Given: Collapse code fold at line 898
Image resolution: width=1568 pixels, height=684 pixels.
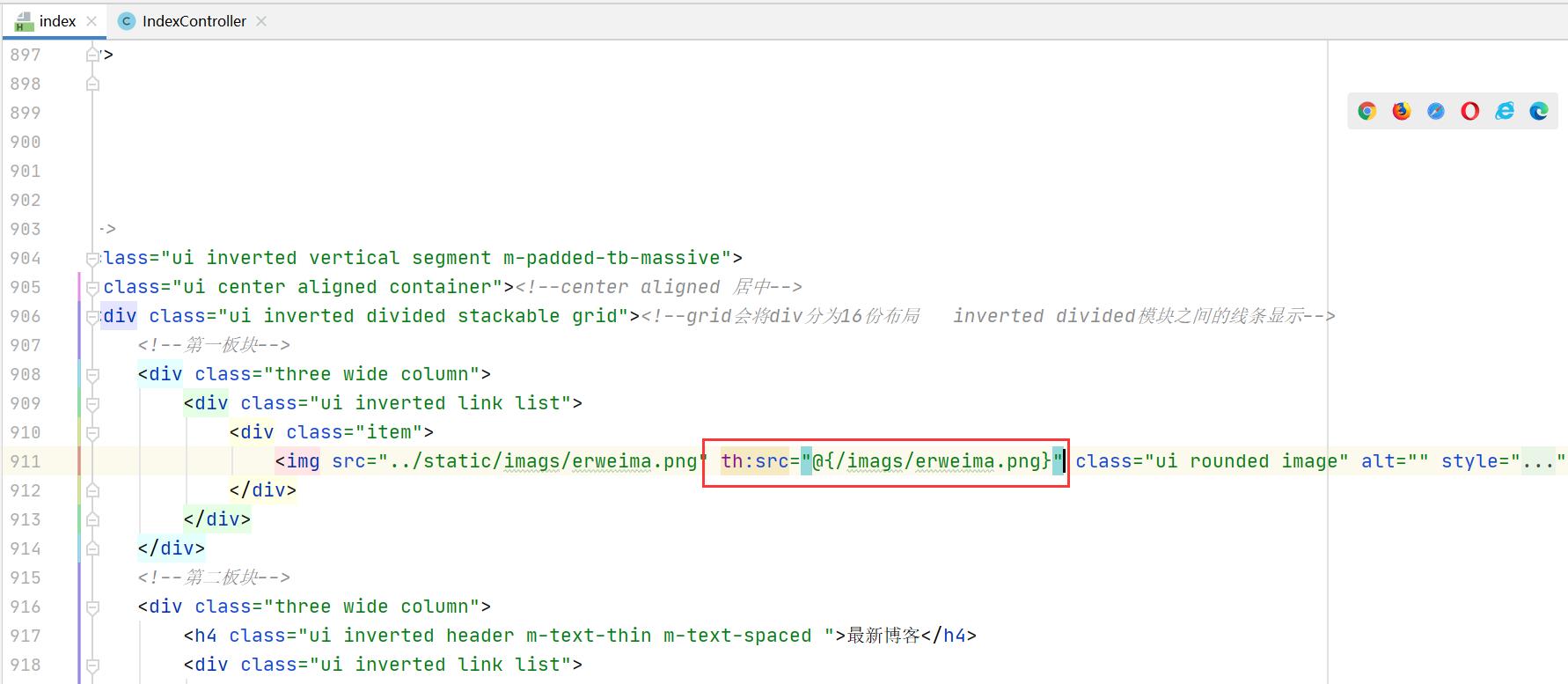Looking at the screenshot, I should click(x=92, y=84).
